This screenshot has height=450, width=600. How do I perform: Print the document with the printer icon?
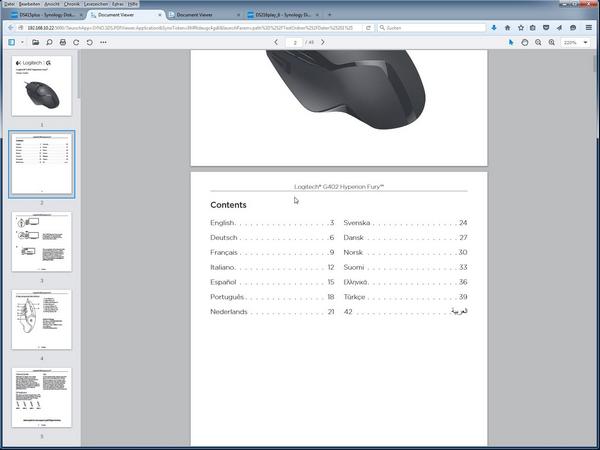pyautogui.click(x=63, y=42)
